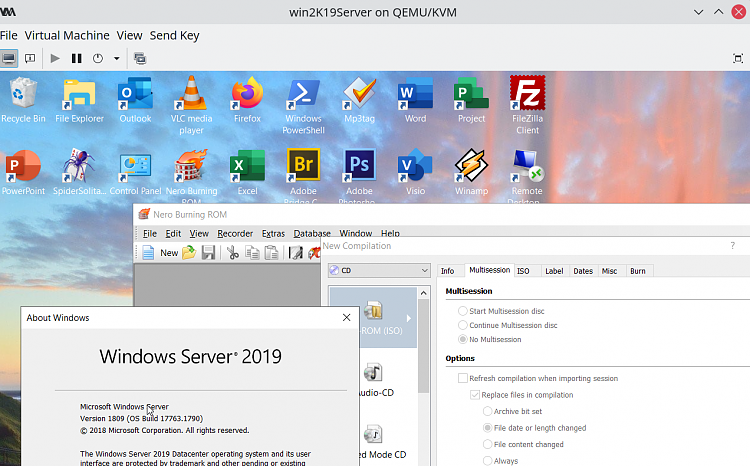Switch to the Misc tab
Image resolution: width=750 pixels, height=466 pixels.
point(609,271)
